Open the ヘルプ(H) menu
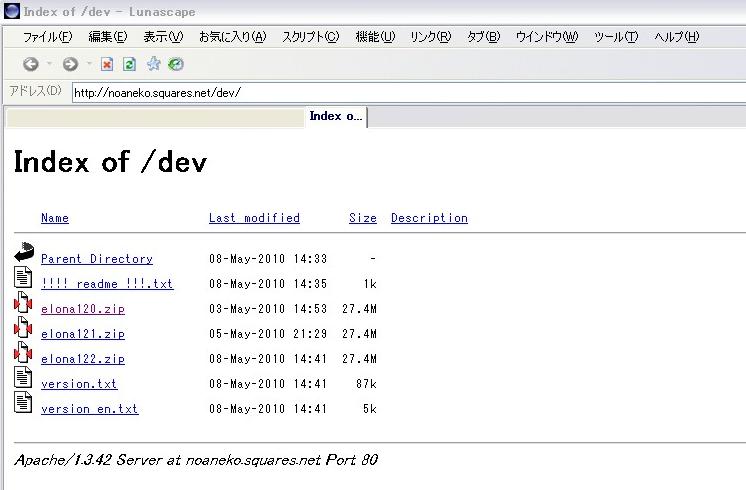 point(677,37)
